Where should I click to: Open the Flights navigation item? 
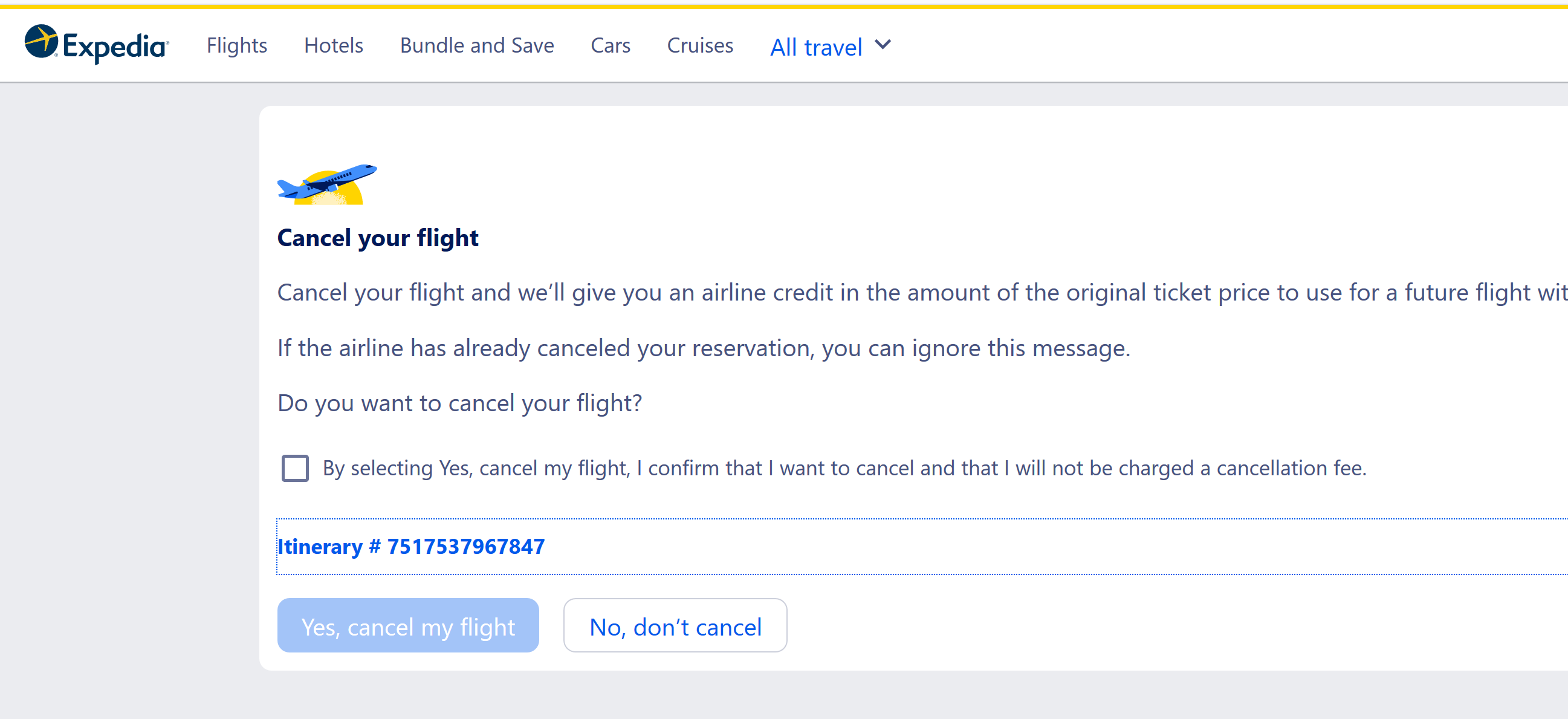[237, 46]
